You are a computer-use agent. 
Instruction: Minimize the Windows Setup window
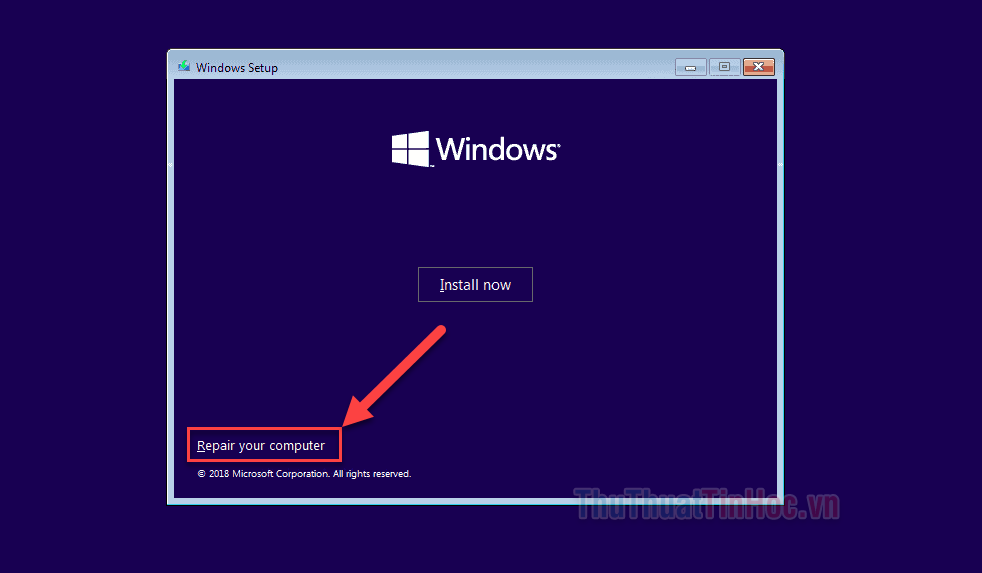tap(690, 67)
